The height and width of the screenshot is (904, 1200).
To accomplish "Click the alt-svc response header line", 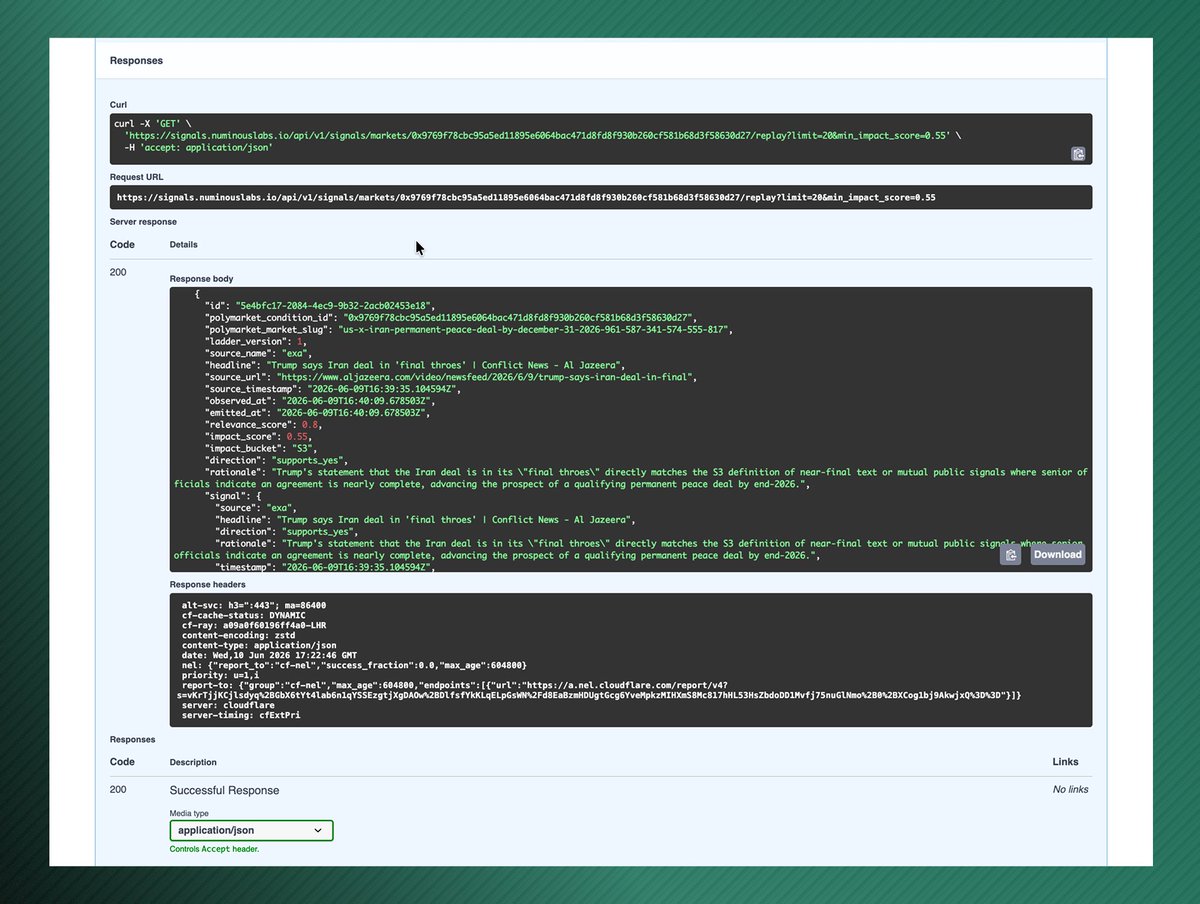I will (x=254, y=605).
